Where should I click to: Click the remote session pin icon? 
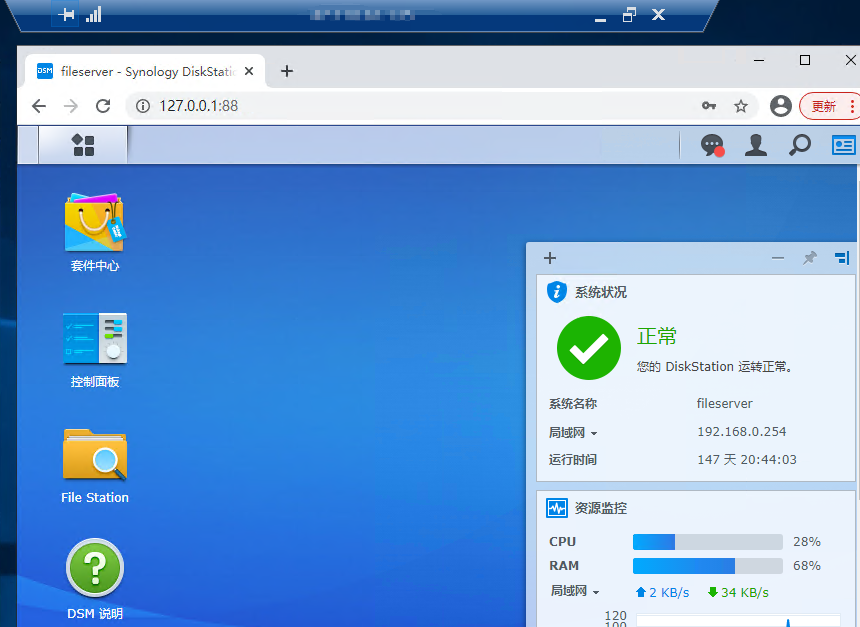pos(66,14)
